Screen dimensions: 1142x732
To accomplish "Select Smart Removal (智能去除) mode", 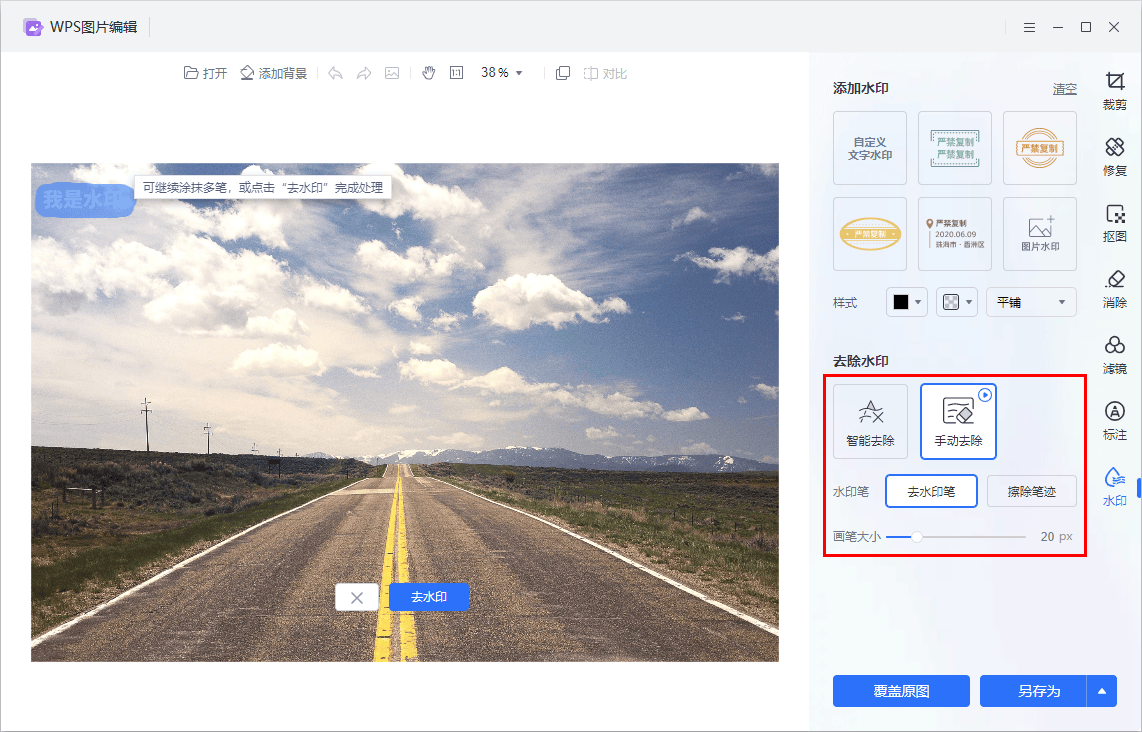I will pos(870,421).
